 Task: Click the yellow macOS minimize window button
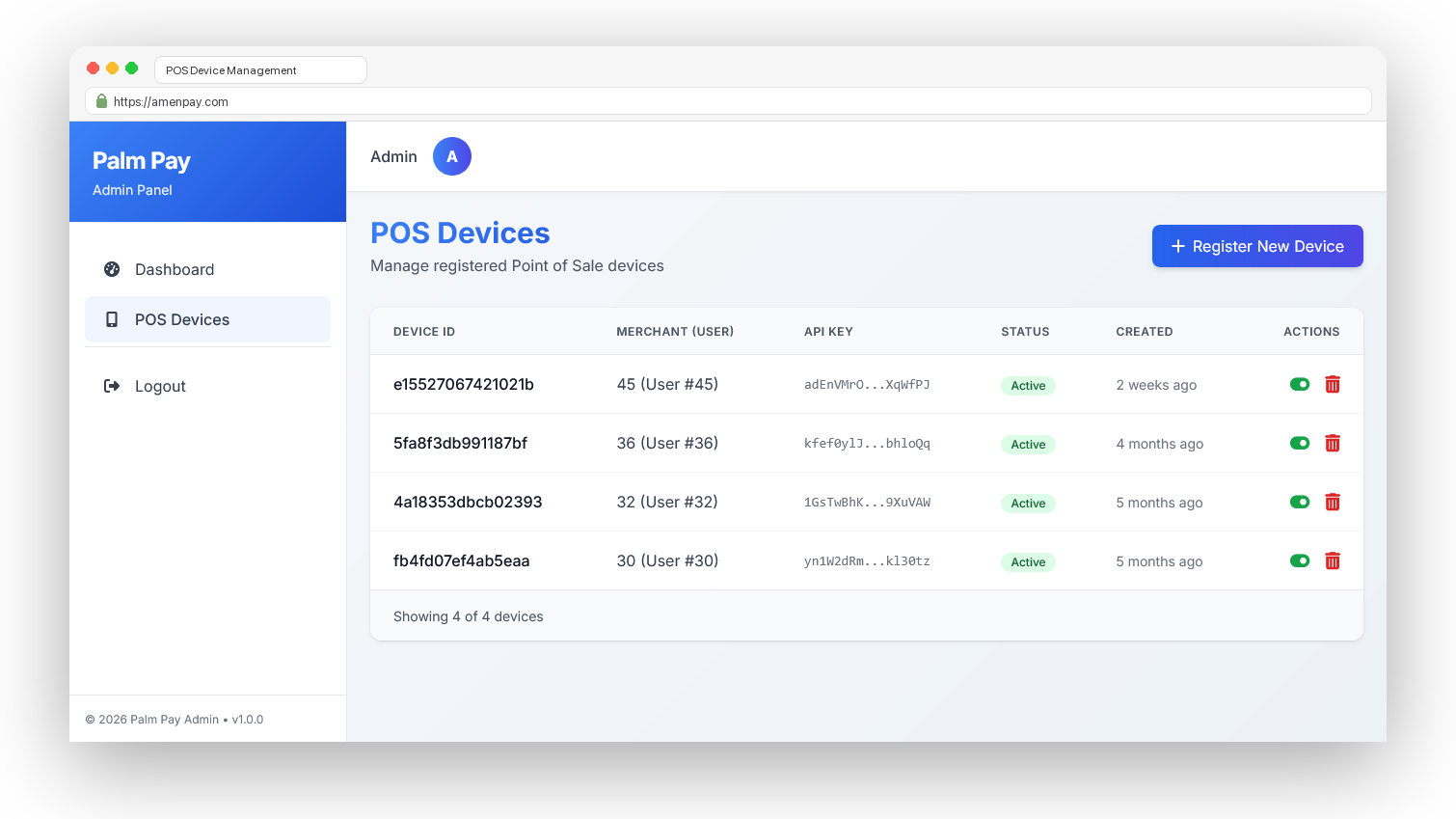click(x=113, y=68)
